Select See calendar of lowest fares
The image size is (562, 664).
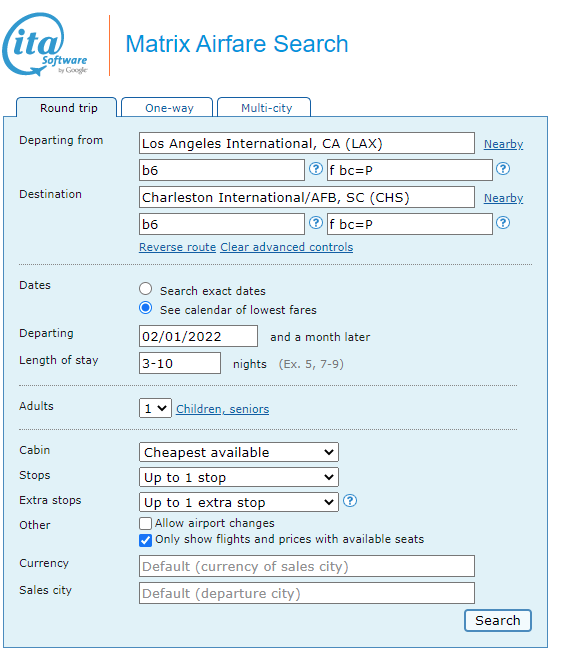pos(146,308)
